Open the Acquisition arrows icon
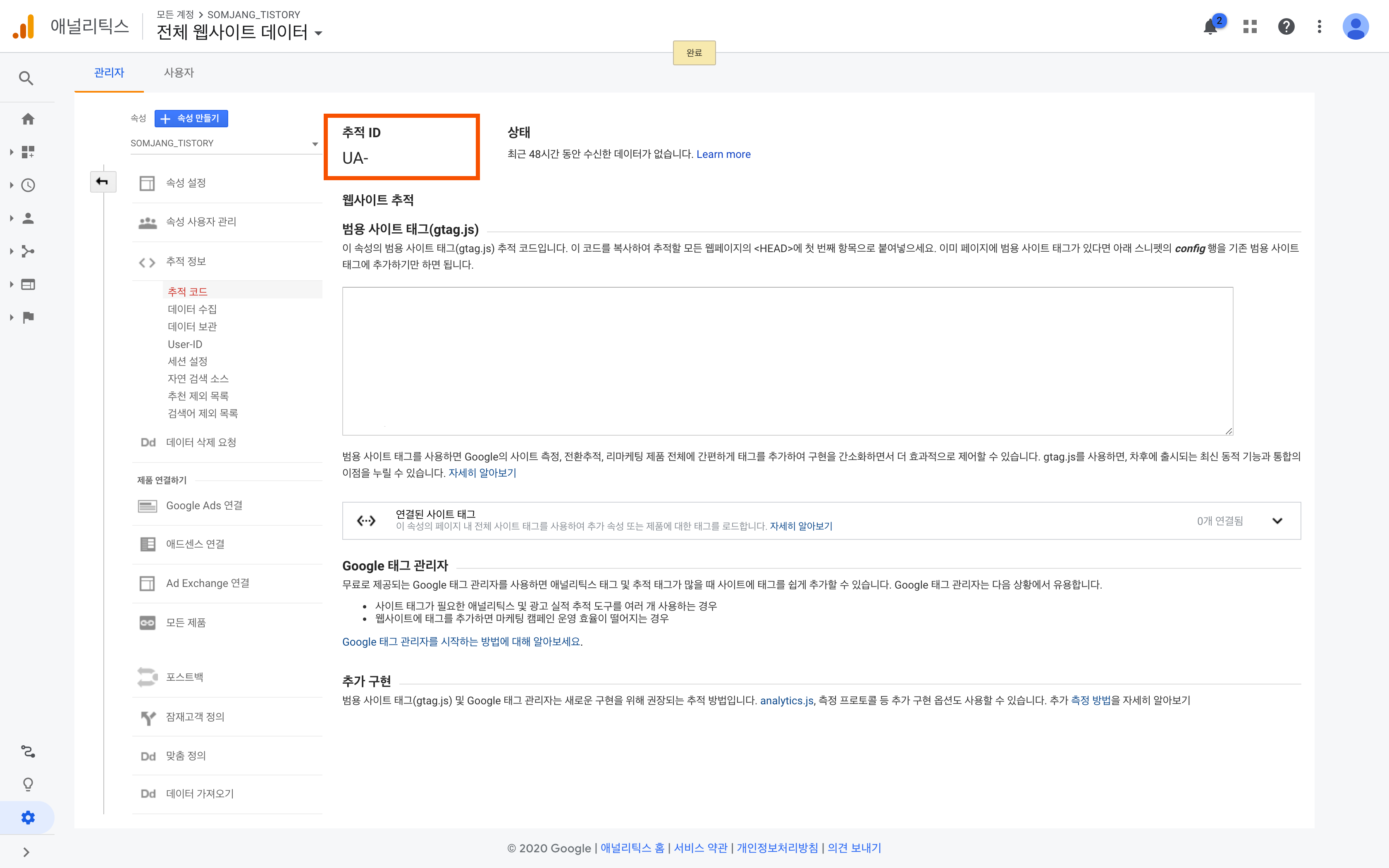Screen dimensions: 1389x868 [x=28, y=251]
